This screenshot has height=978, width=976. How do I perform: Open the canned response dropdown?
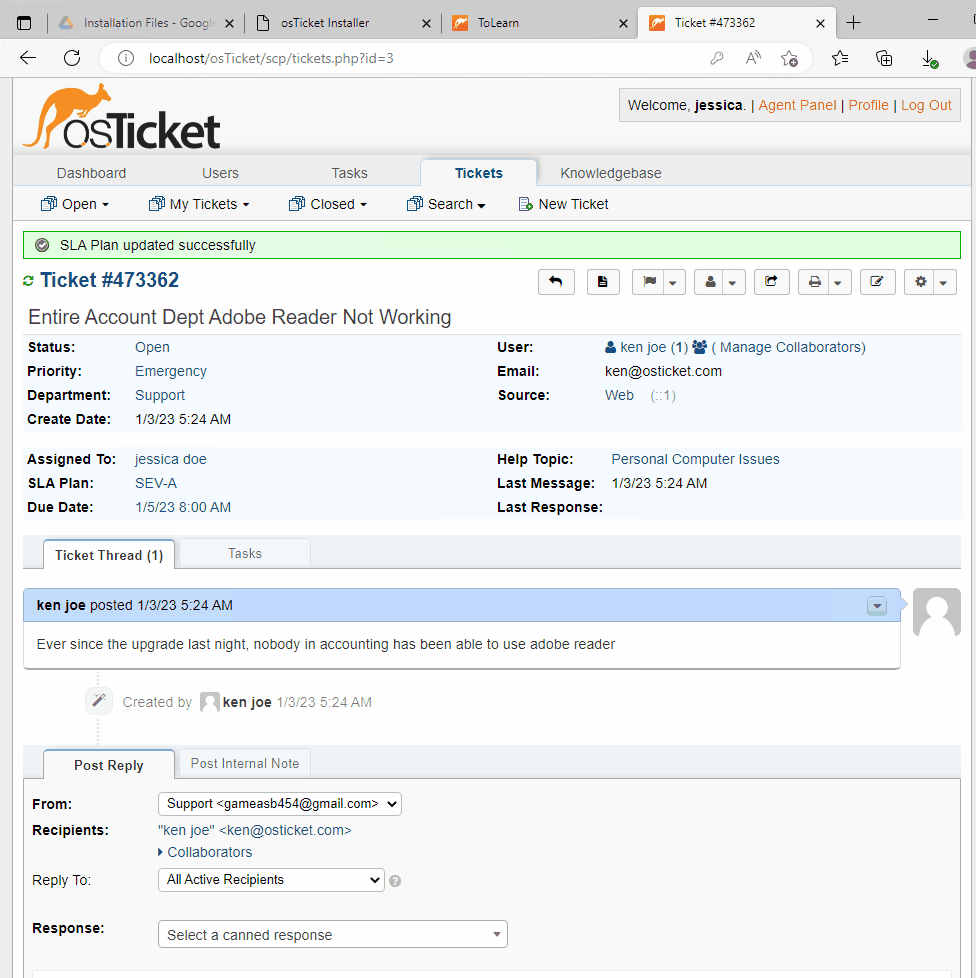pos(332,934)
